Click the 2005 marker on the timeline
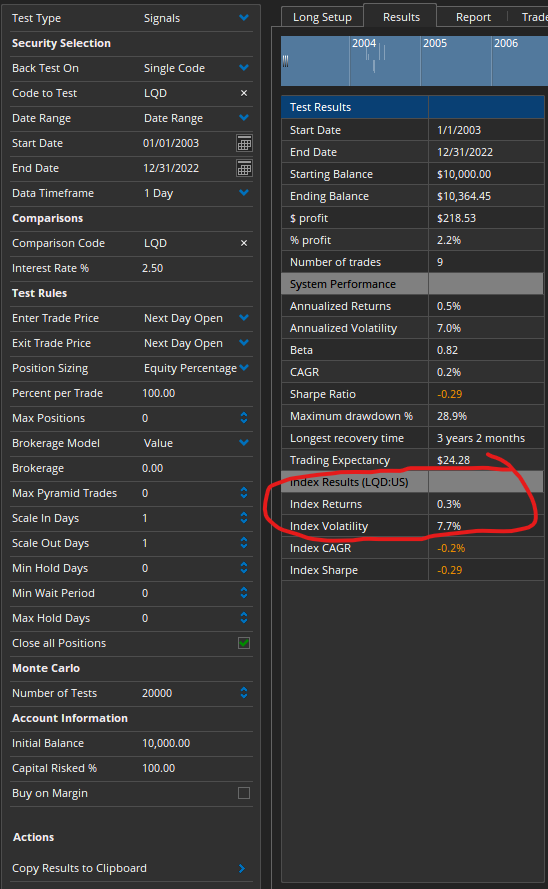Image resolution: width=548 pixels, height=889 pixels. click(435, 43)
